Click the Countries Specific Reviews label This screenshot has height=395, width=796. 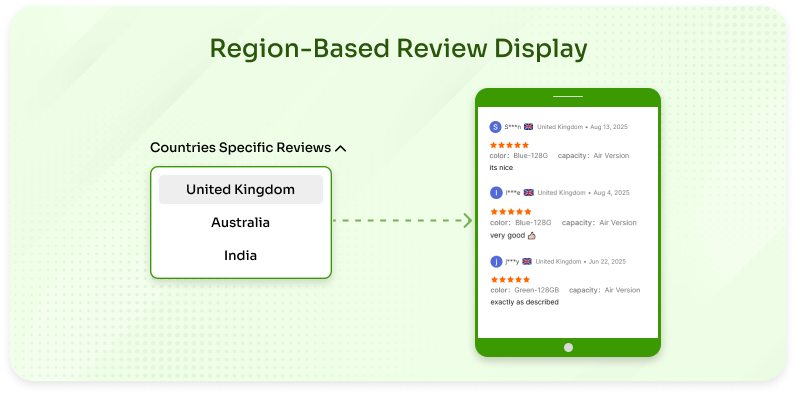[x=241, y=148]
